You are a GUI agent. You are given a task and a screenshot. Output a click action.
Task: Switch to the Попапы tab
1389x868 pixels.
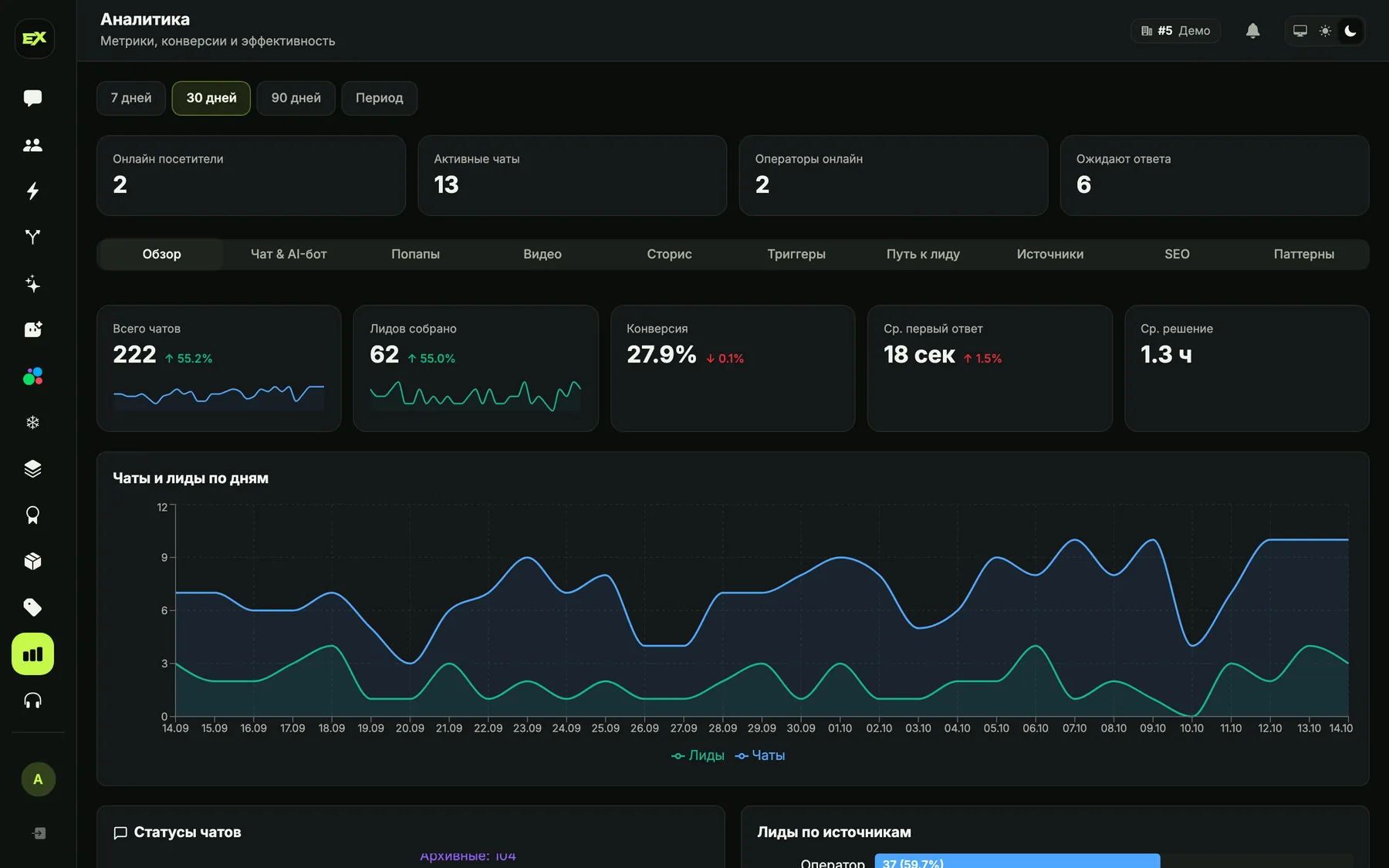[x=415, y=254]
